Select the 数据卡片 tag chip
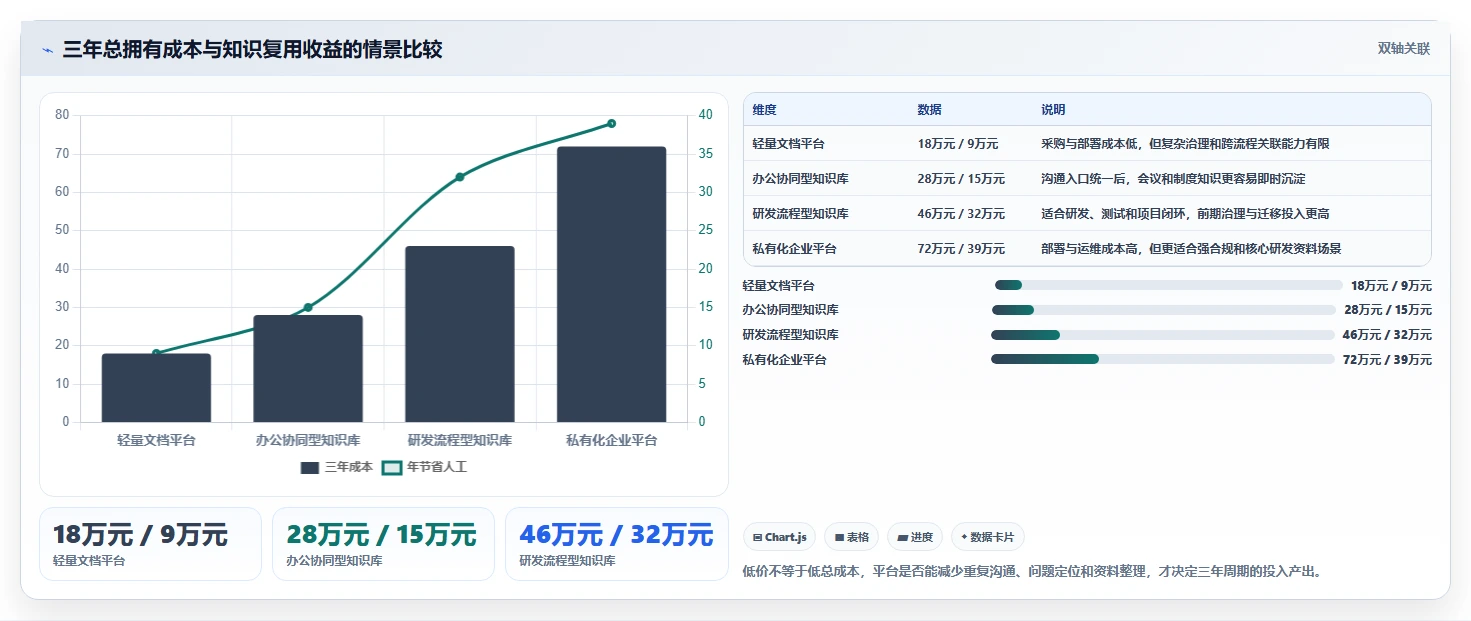Image resolution: width=1471 pixels, height=621 pixels. pyautogui.click(x=988, y=537)
